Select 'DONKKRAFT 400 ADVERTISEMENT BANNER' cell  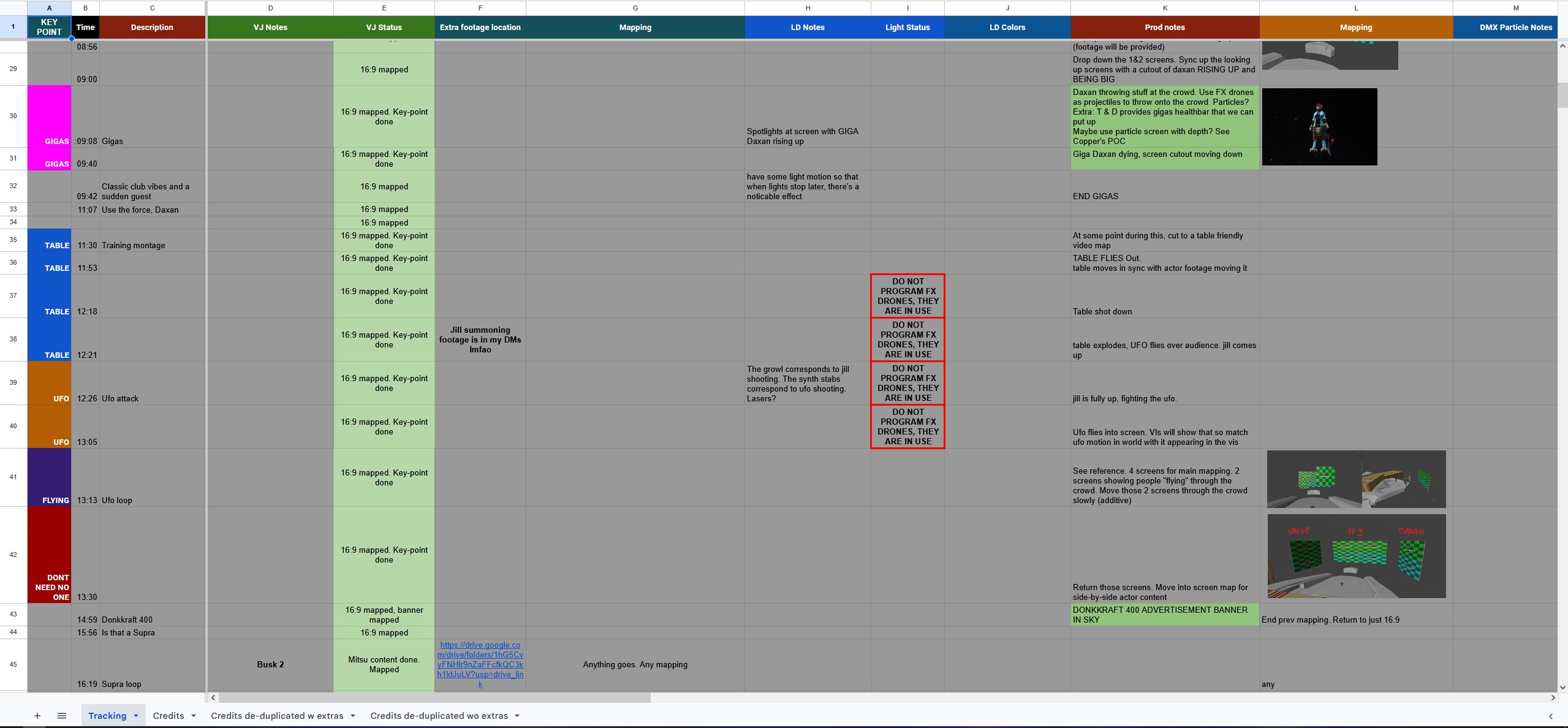click(x=1165, y=615)
